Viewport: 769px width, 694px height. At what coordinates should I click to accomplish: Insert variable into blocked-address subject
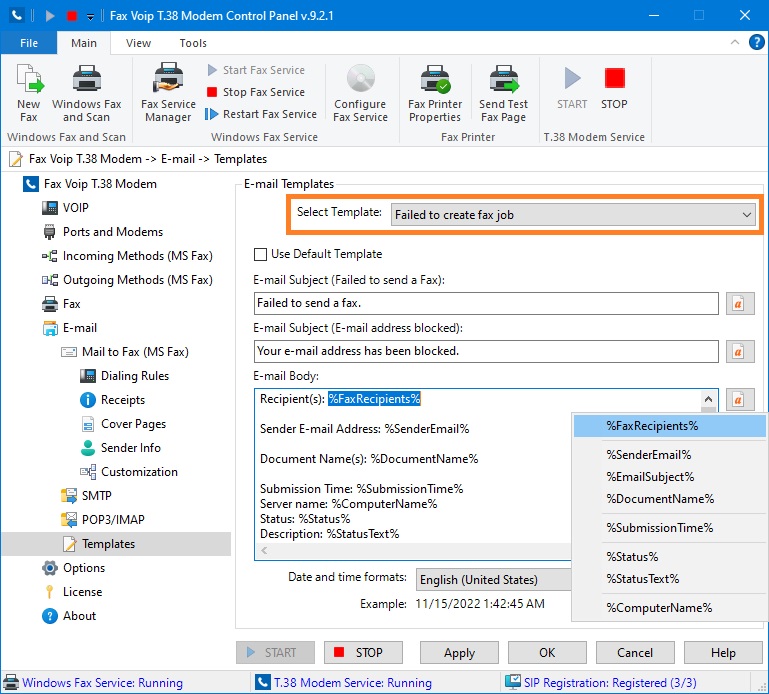(x=740, y=352)
